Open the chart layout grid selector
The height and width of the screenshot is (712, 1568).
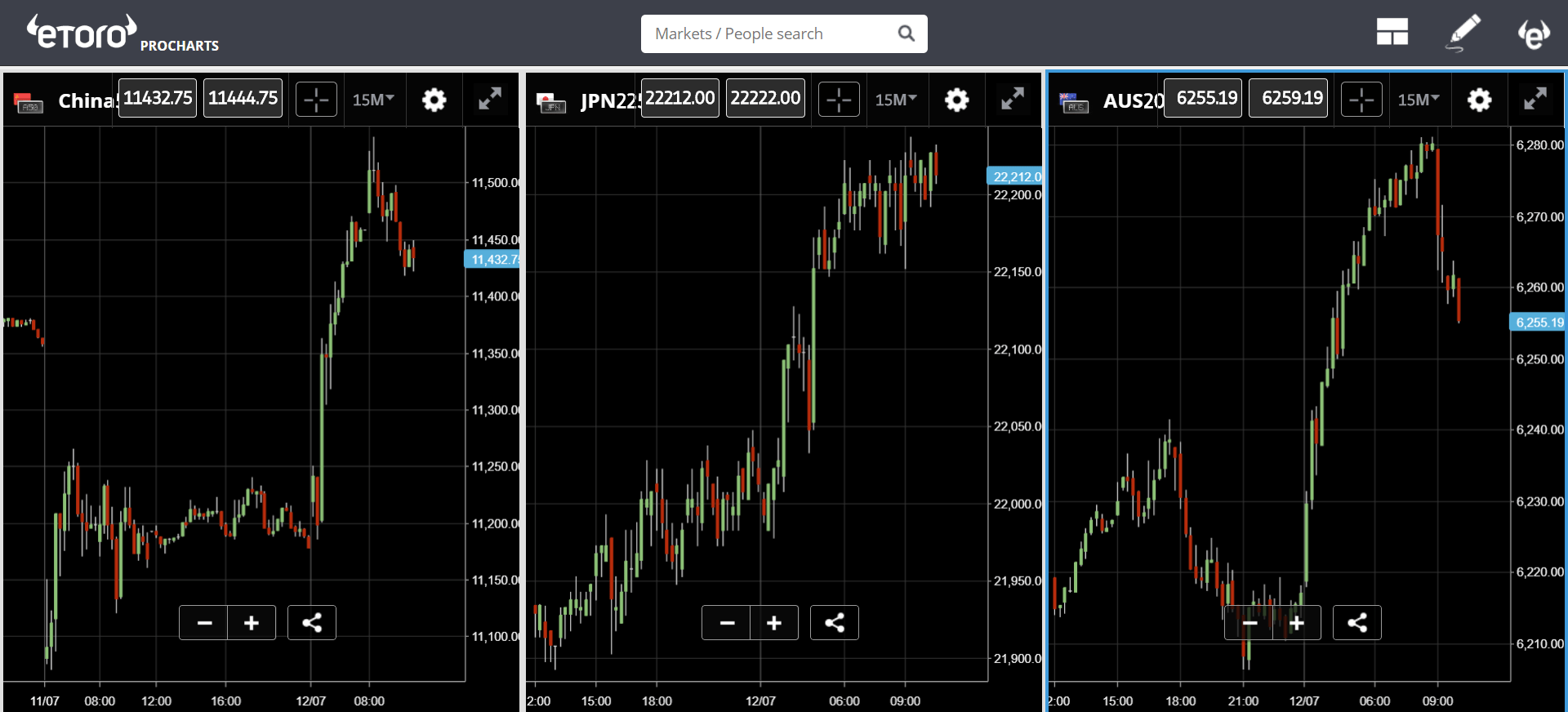coord(1392,33)
